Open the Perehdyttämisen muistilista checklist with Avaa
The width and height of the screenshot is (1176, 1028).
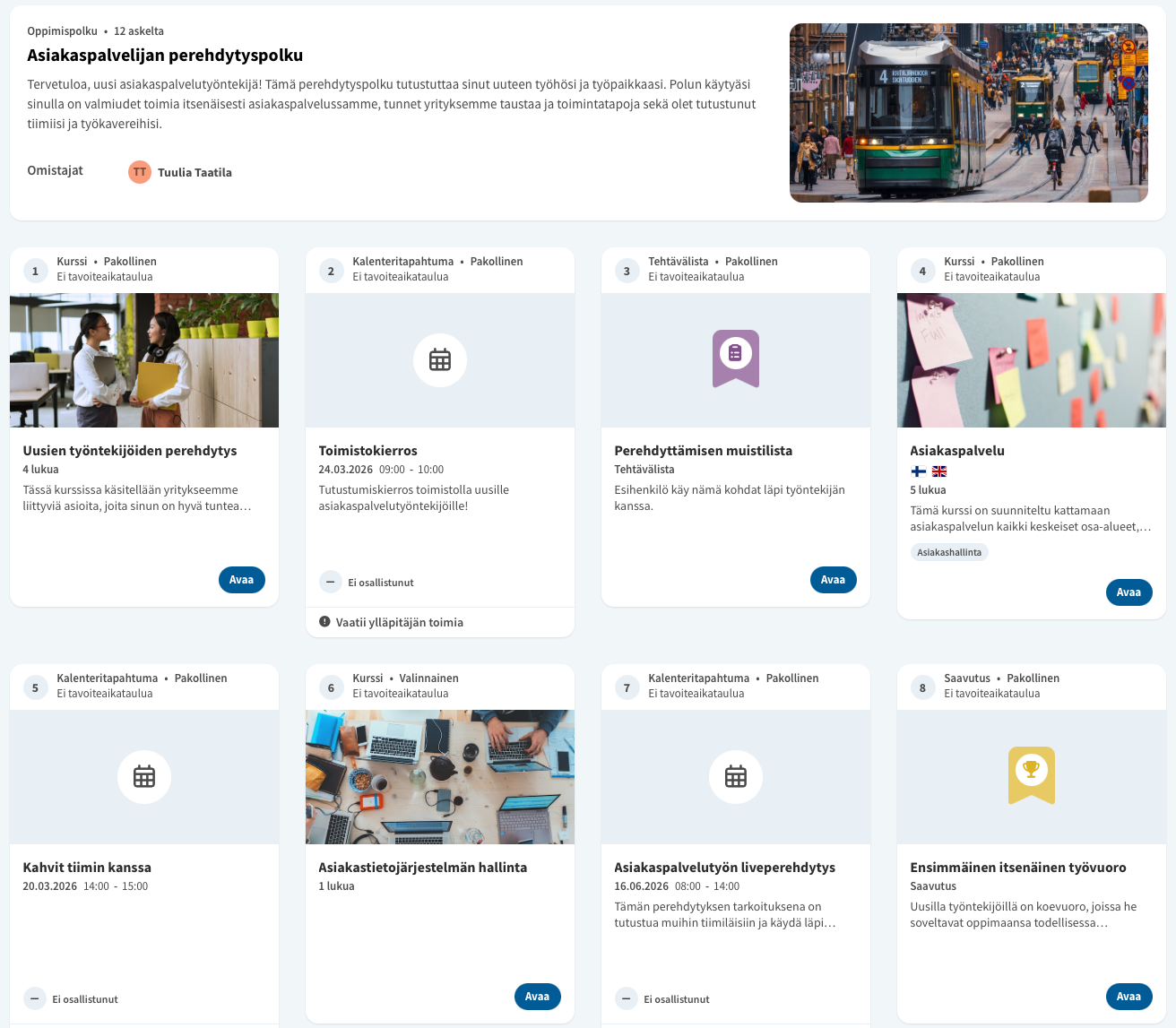click(834, 580)
